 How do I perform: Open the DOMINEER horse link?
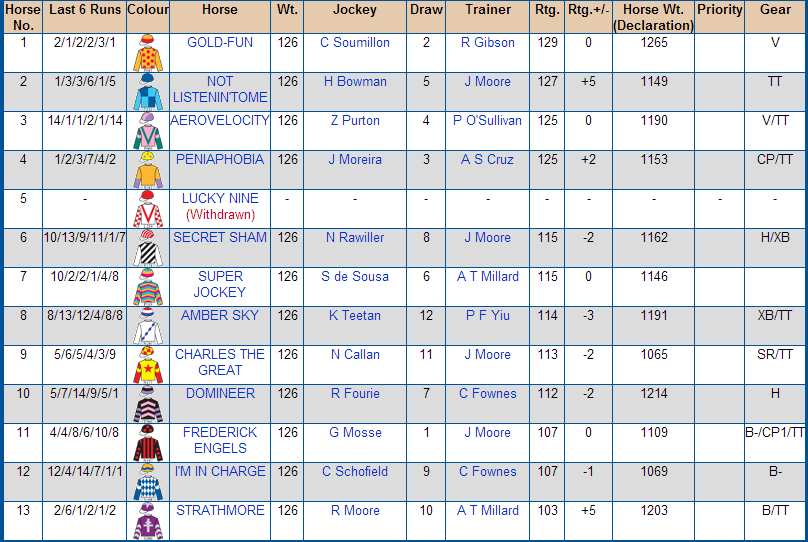point(220,393)
